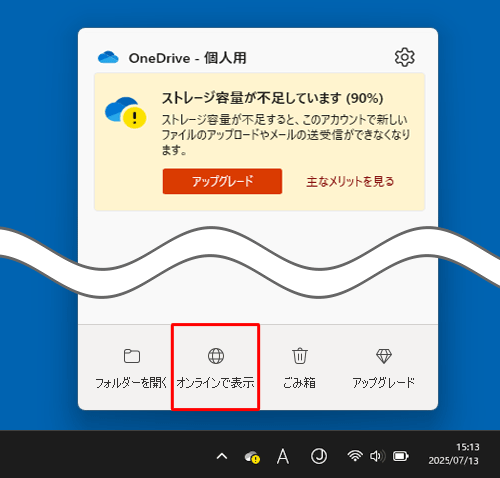This screenshot has width=500, height=478.
Task: Click the ストレージ容量が不足しています (90%) heading
Action: click(x=273, y=98)
